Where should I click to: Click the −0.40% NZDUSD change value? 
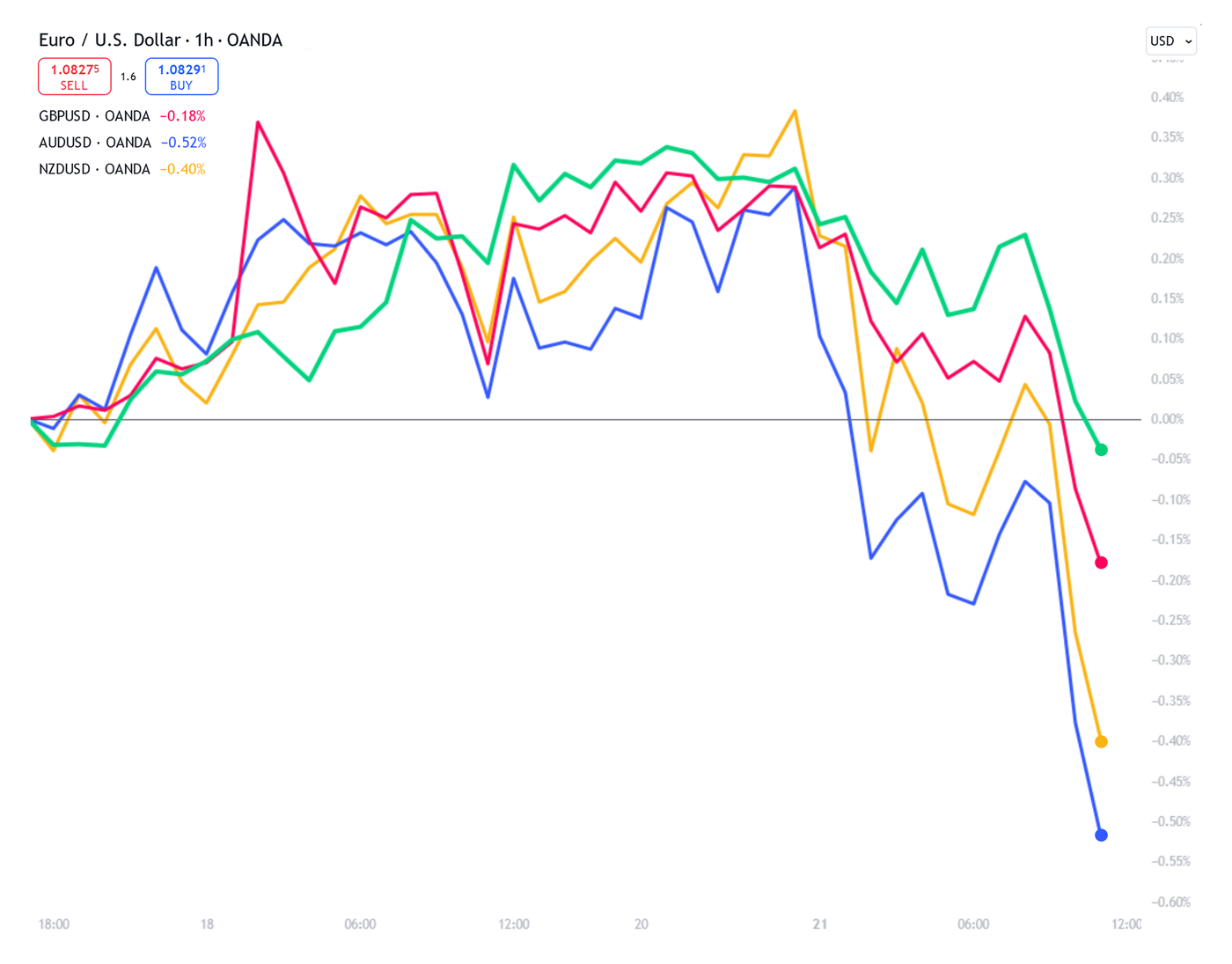182,168
